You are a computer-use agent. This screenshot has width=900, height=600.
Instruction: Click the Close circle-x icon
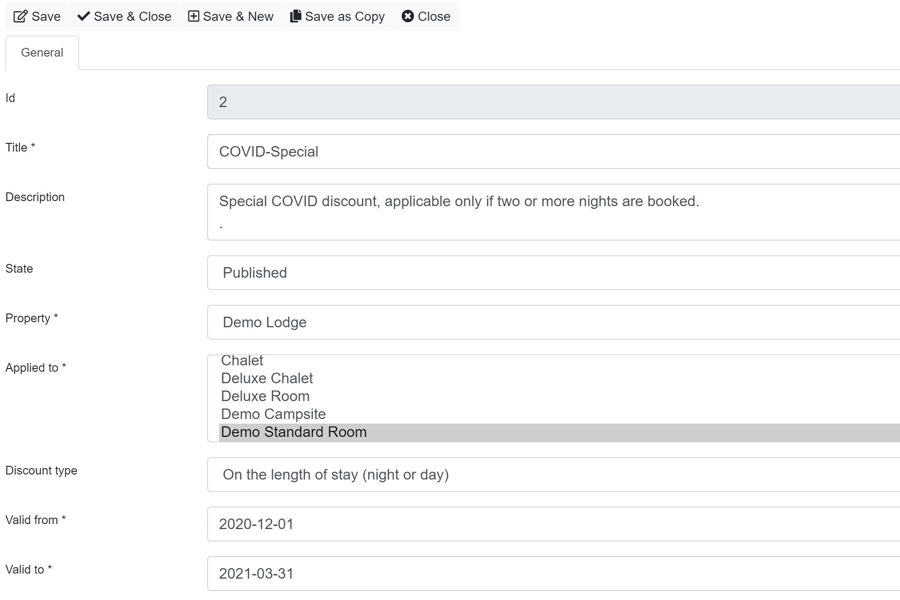pyautogui.click(x=408, y=16)
